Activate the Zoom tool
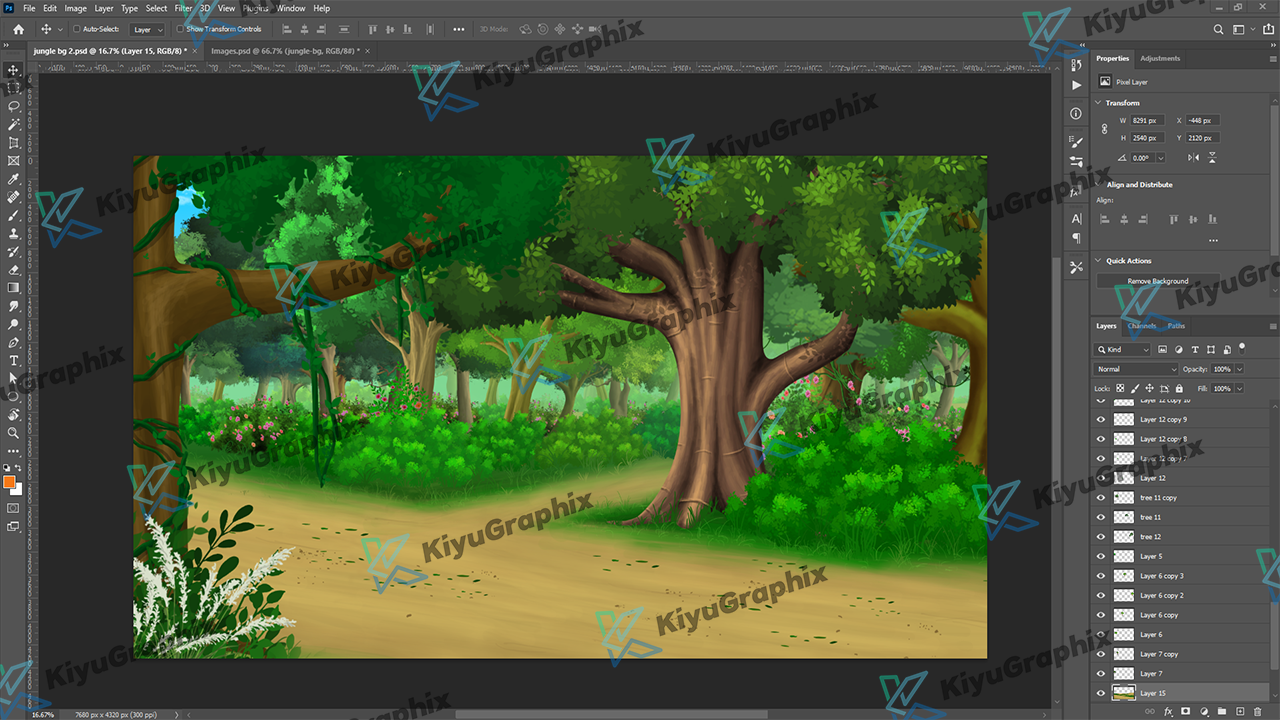The height and width of the screenshot is (720, 1280). tap(14, 433)
